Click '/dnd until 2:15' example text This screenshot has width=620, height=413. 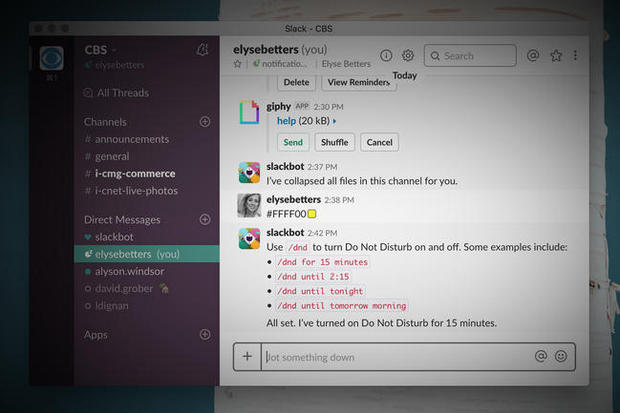click(x=313, y=277)
